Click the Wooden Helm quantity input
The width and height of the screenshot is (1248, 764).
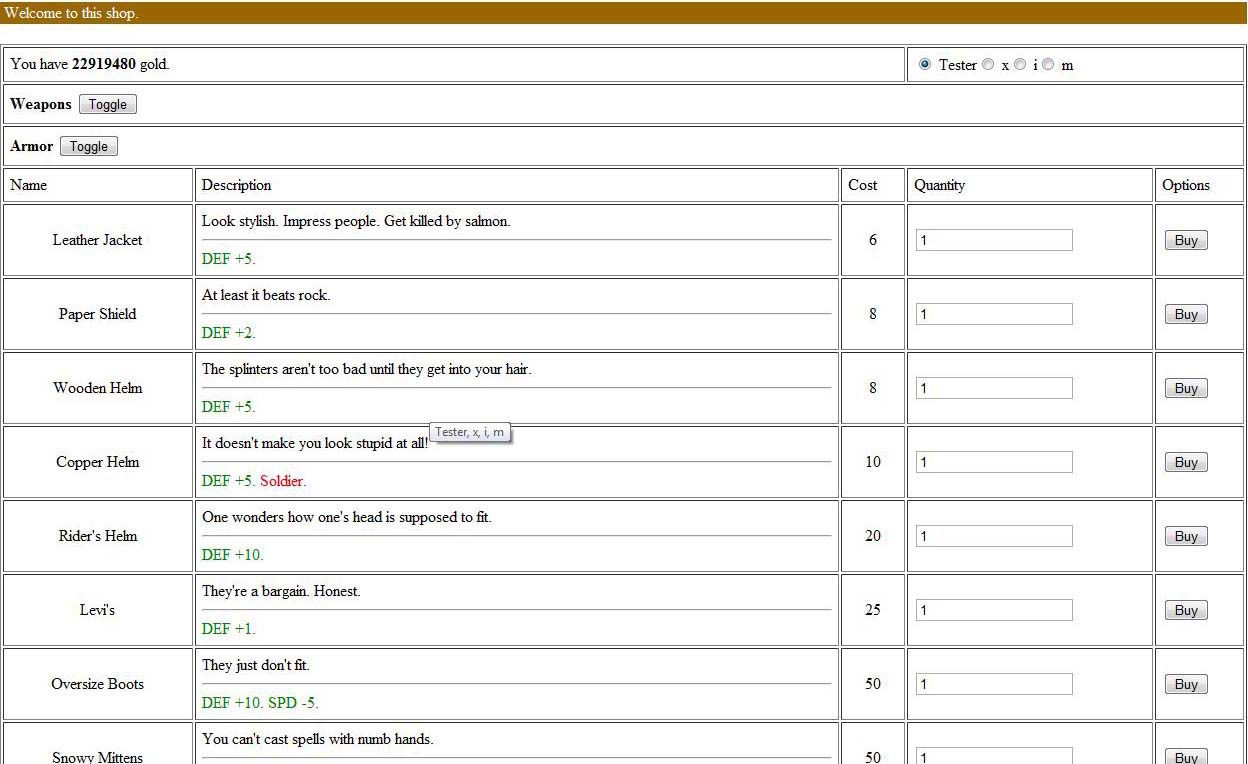point(994,388)
